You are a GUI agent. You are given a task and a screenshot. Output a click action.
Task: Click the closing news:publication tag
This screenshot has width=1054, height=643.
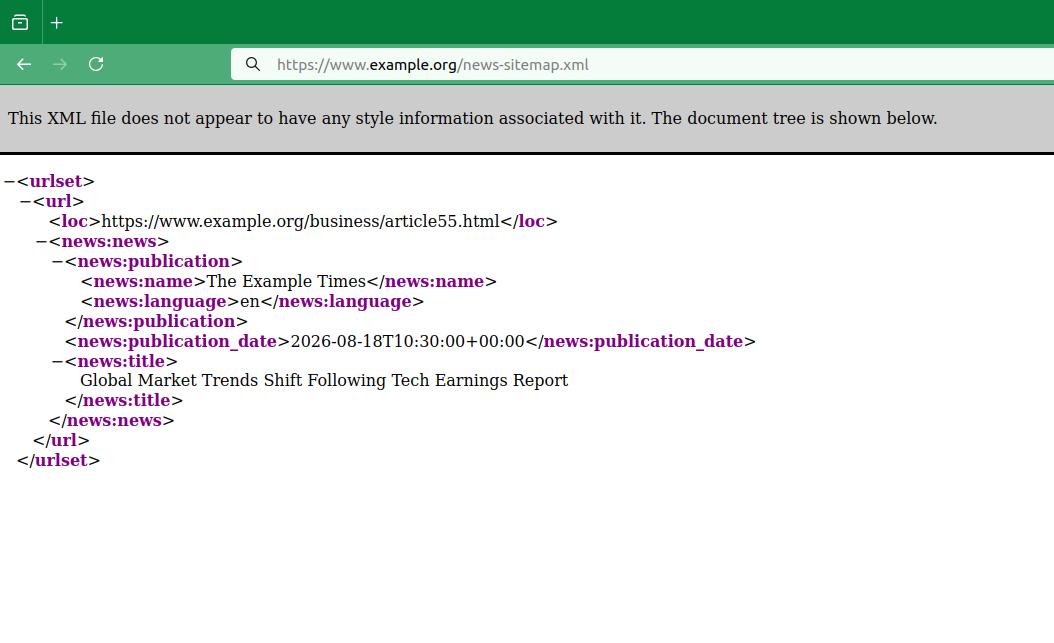click(x=157, y=322)
